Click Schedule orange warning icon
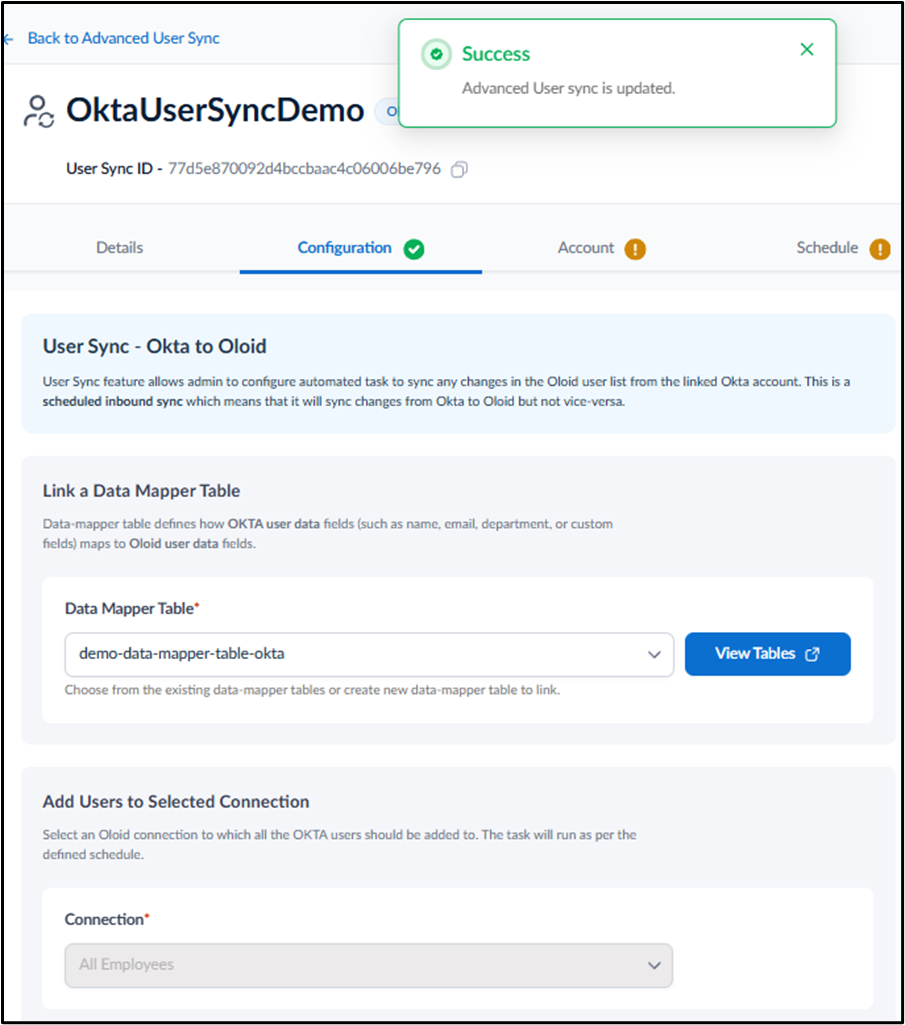 pyautogui.click(x=879, y=249)
